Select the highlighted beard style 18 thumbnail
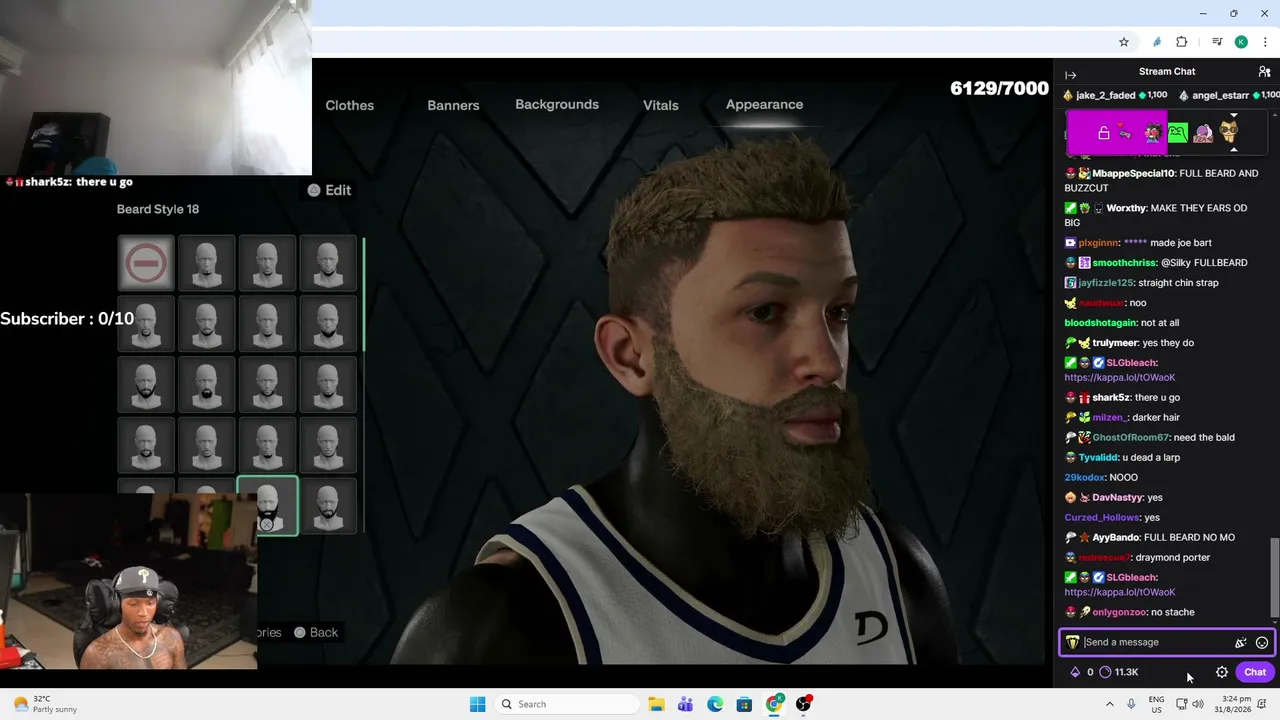 pos(267,506)
